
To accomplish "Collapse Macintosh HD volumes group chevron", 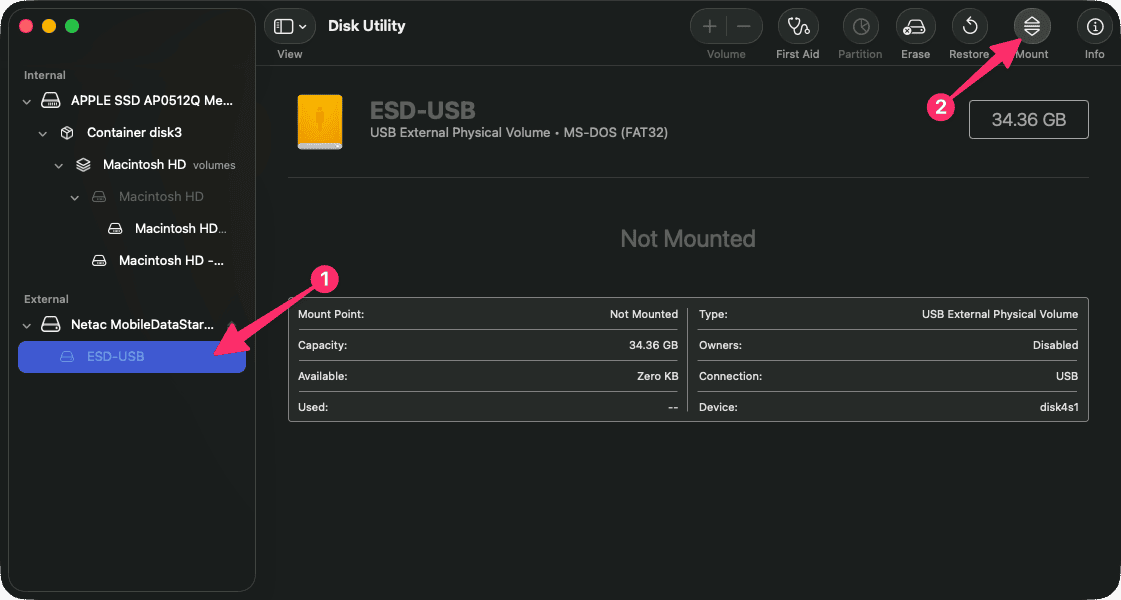I will (59, 165).
